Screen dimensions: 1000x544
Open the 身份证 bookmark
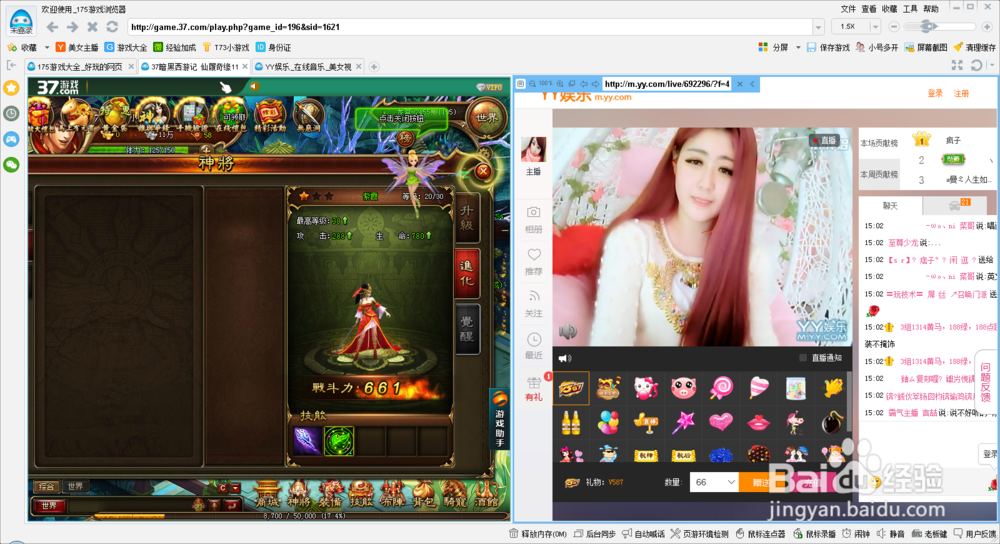coord(274,47)
